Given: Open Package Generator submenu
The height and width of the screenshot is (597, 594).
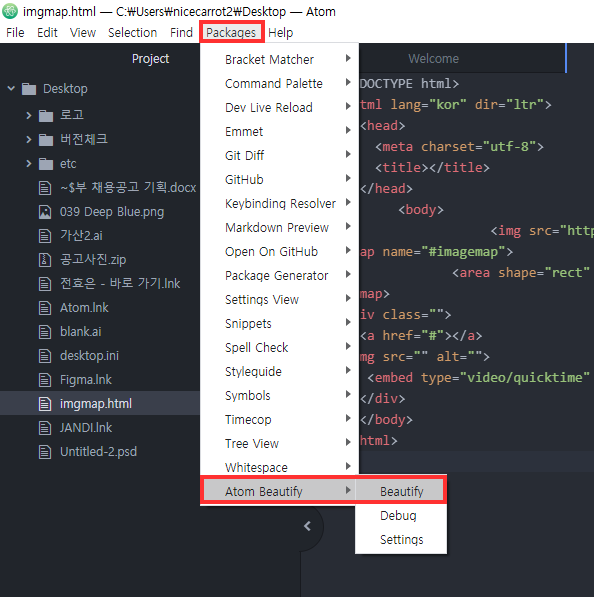Looking at the screenshot, I should [279, 275].
